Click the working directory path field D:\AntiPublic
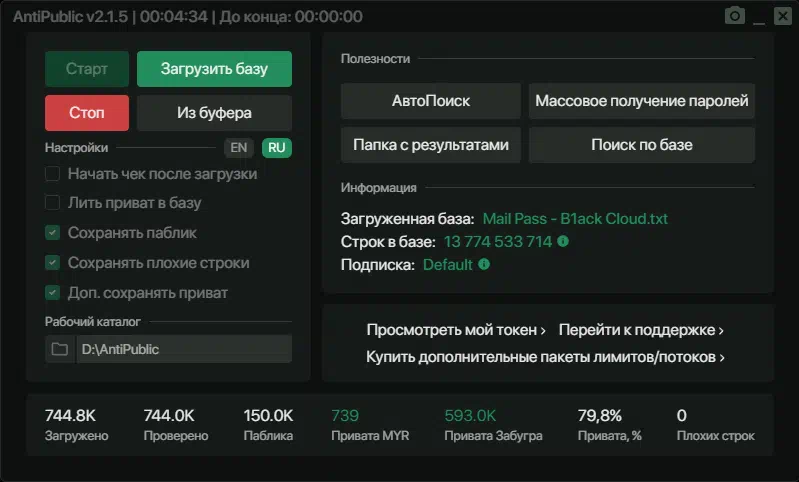Screen dimensions: 799x482 click(184, 349)
